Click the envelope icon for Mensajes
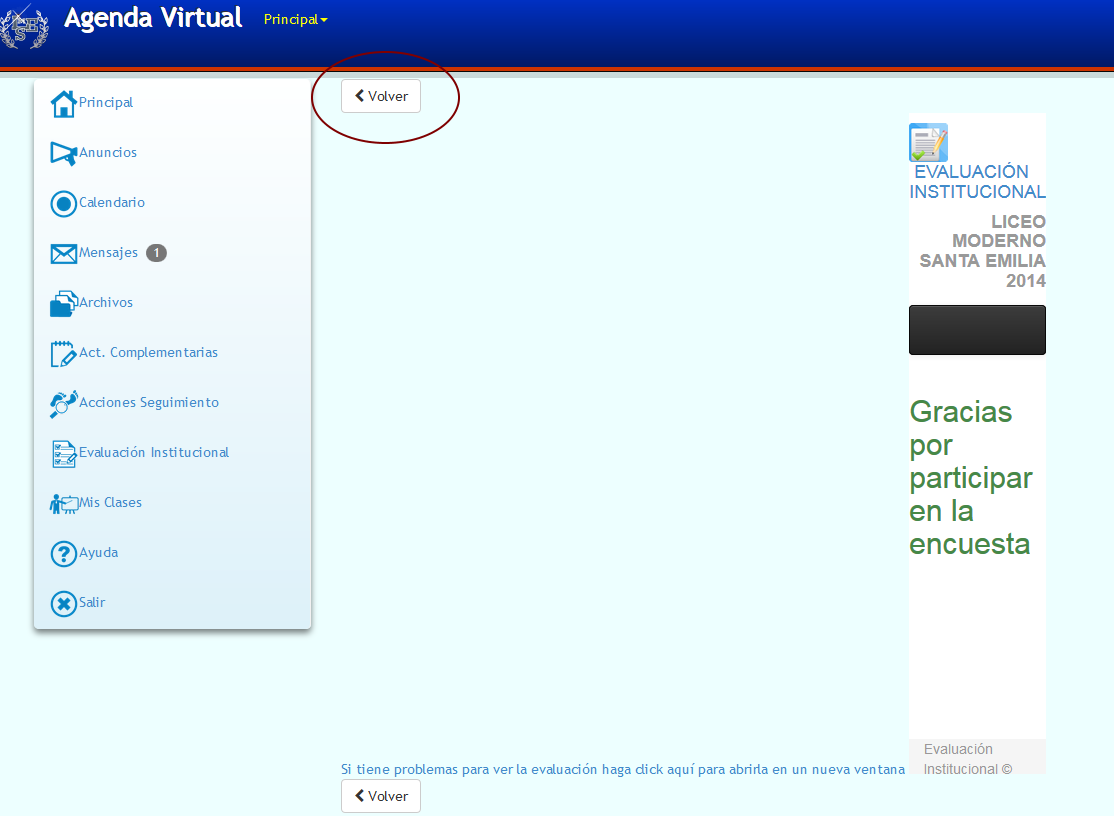 [63, 254]
